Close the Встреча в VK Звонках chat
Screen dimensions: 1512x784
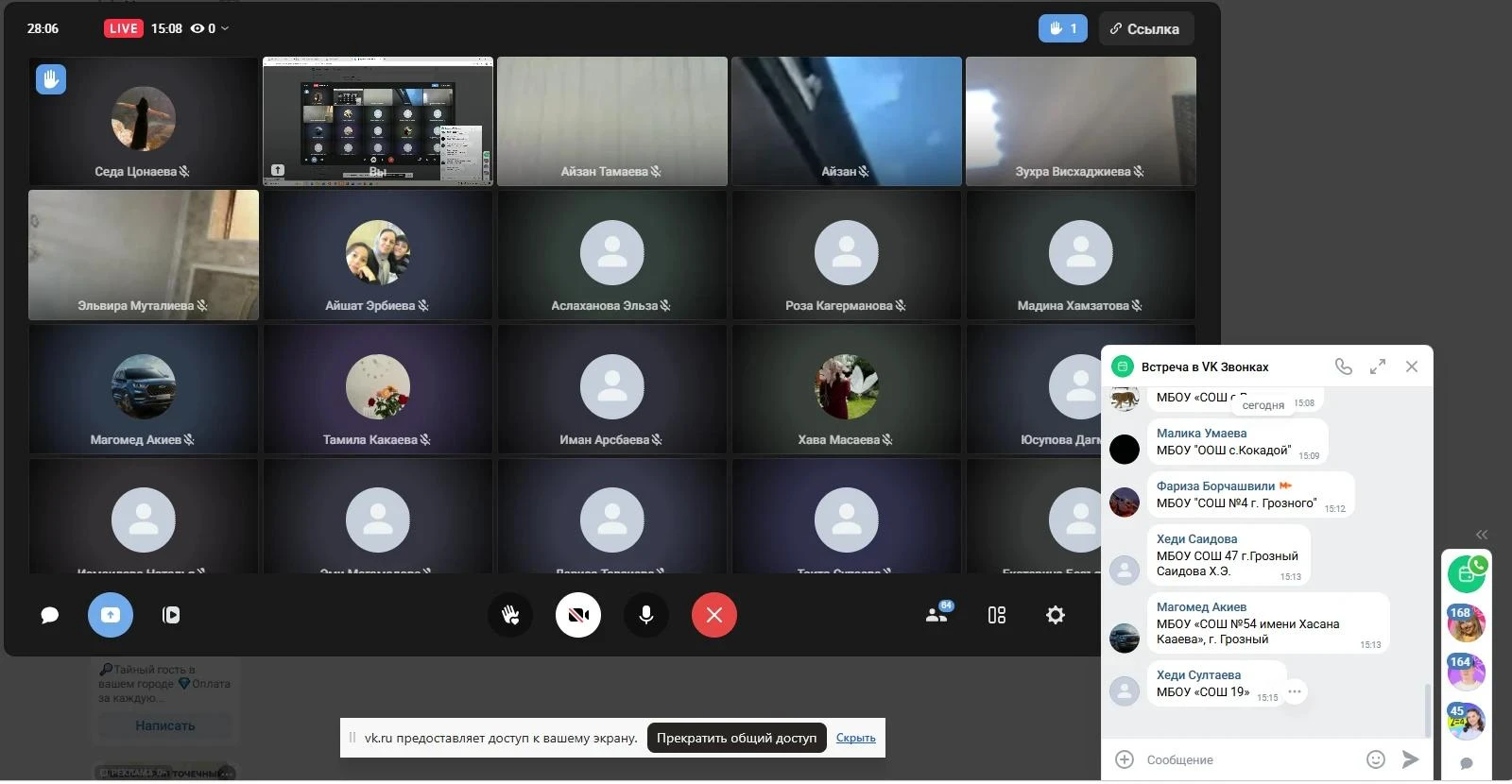tap(1412, 366)
